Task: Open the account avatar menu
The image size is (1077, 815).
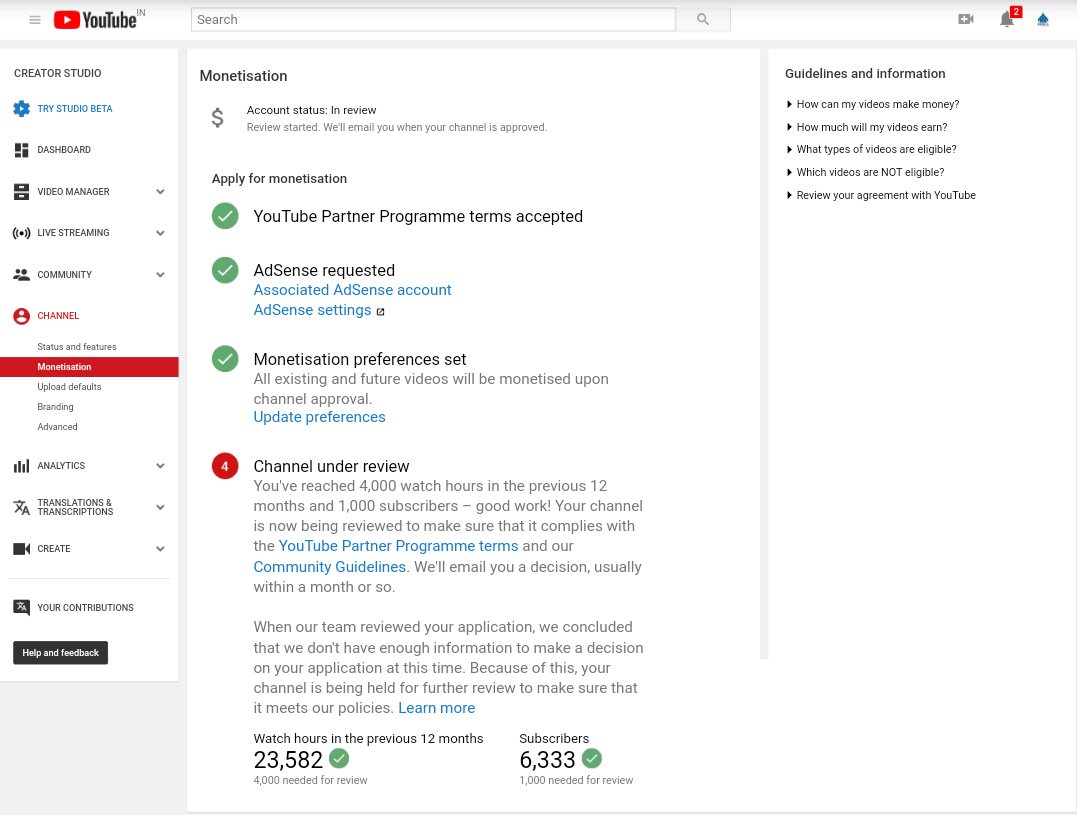Action: coord(1043,19)
